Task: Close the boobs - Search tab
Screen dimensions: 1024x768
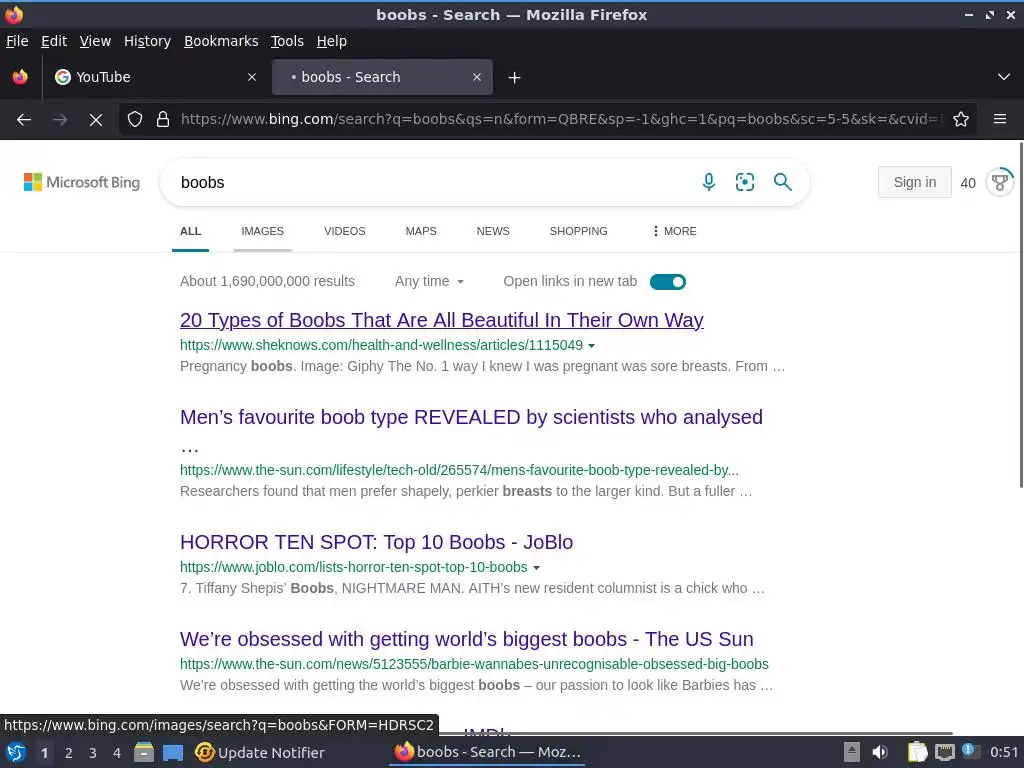Action: [477, 77]
